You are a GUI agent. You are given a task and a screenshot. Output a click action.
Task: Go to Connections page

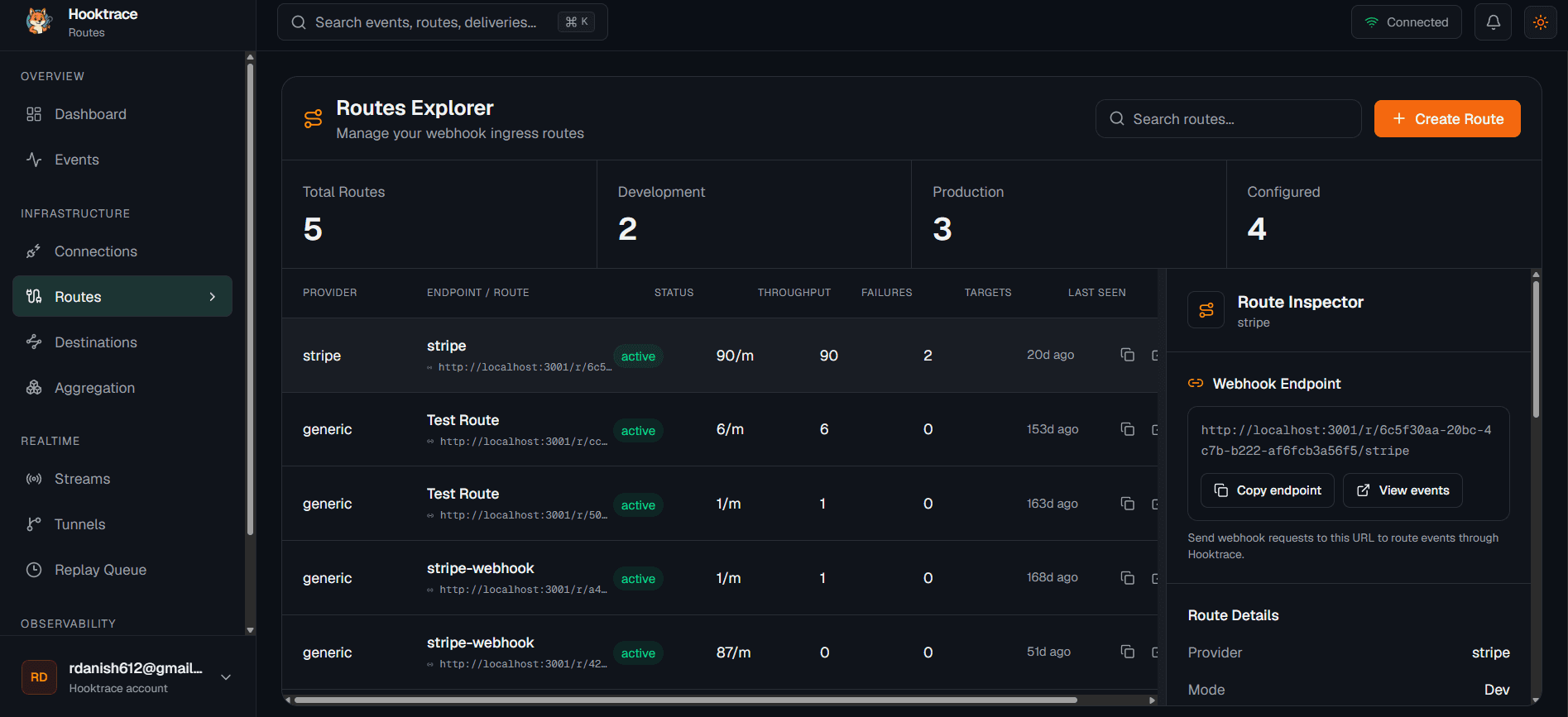(122, 251)
